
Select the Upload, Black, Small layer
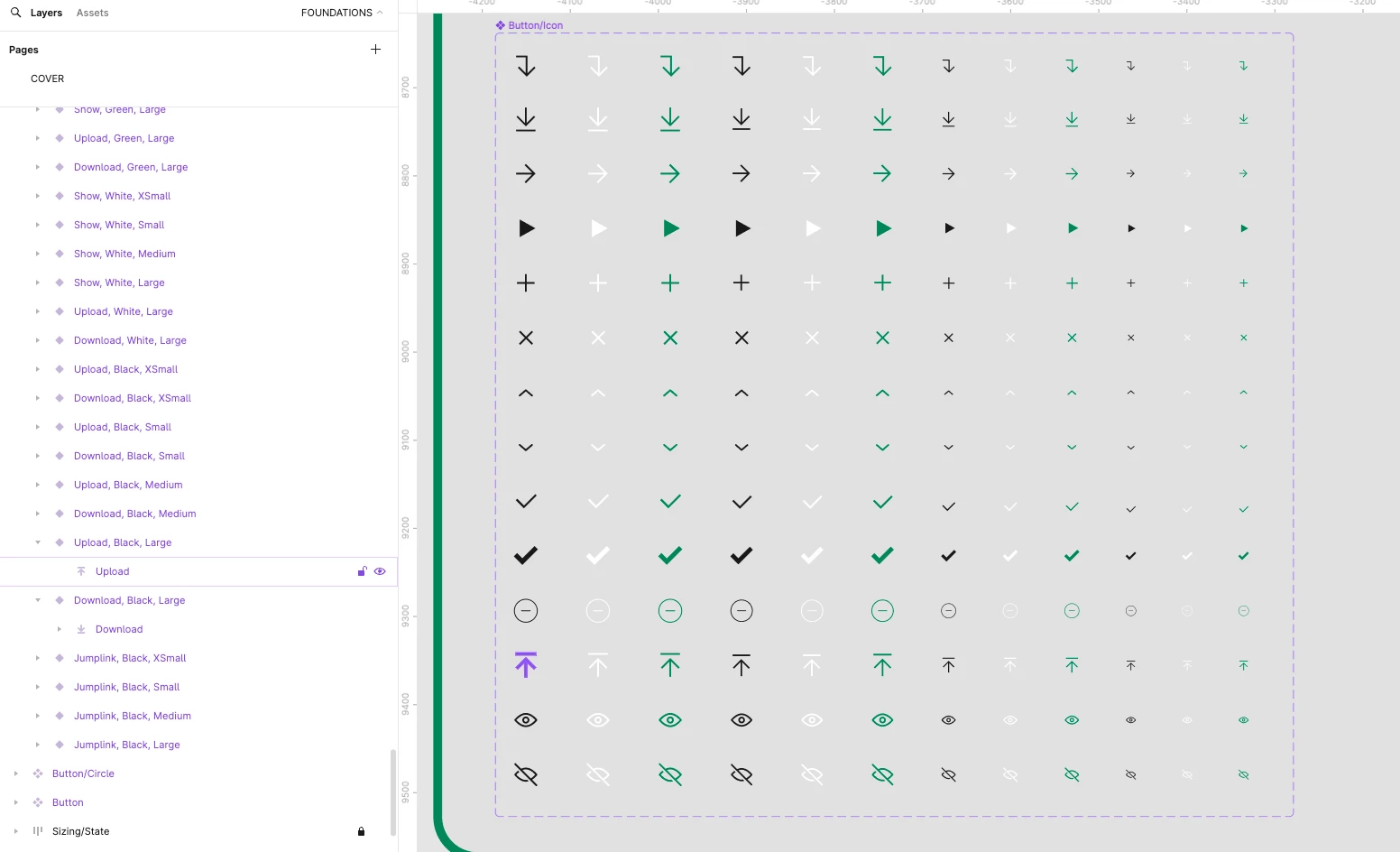point(123,427)
